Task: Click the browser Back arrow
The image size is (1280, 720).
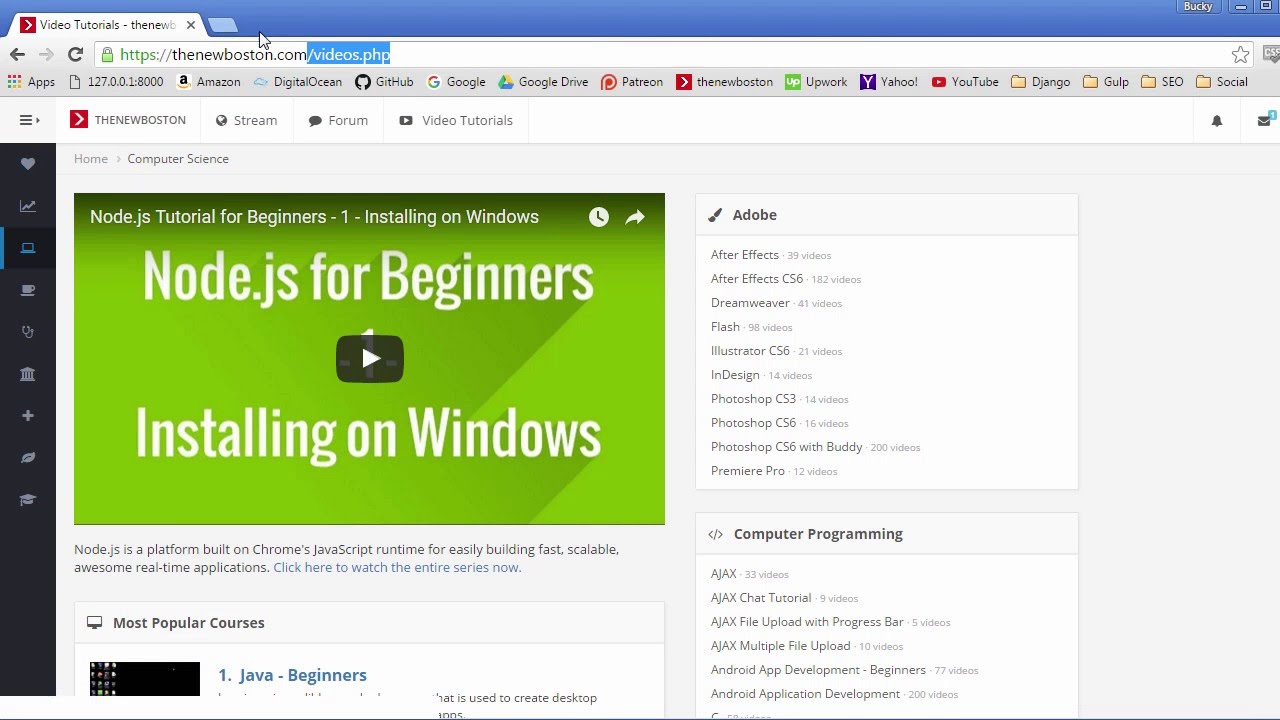Action: coord(17,55)
